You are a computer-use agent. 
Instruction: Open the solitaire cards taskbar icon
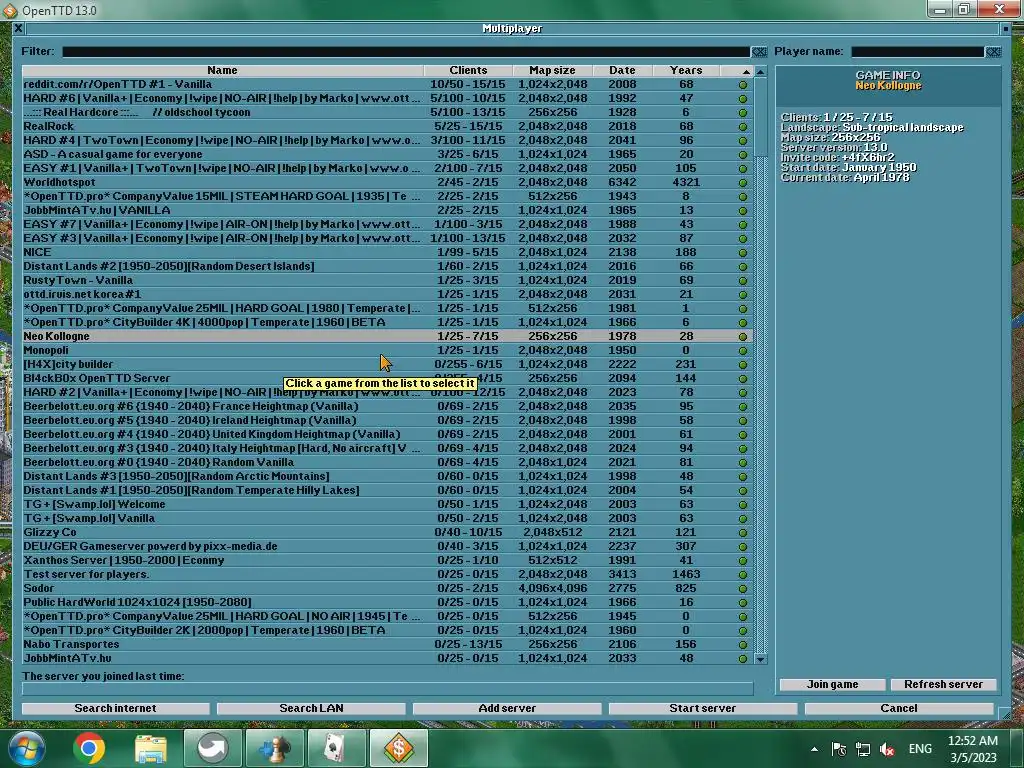point(337,748)
